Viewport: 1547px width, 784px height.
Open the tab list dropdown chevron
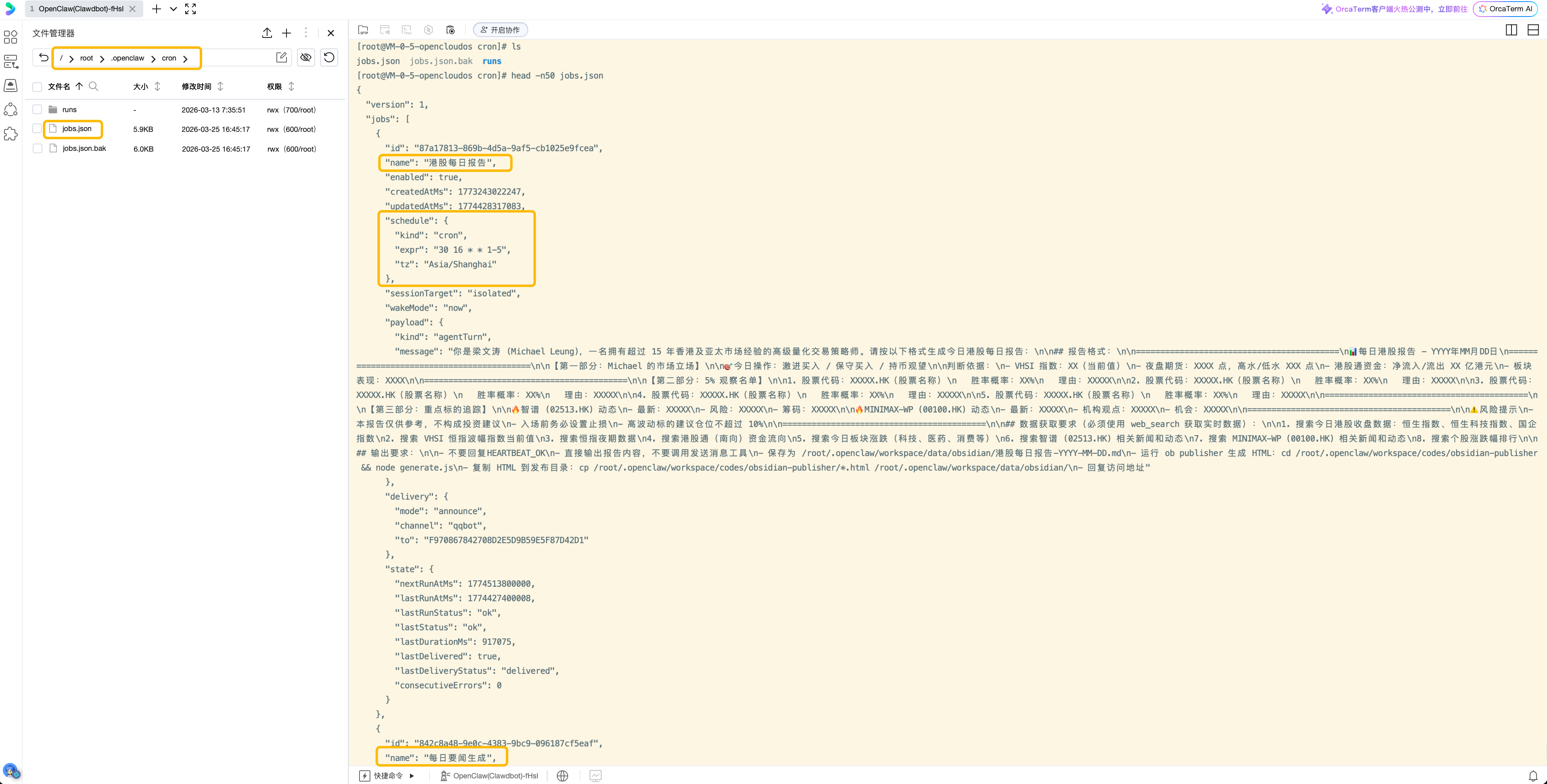coord(173,9)
